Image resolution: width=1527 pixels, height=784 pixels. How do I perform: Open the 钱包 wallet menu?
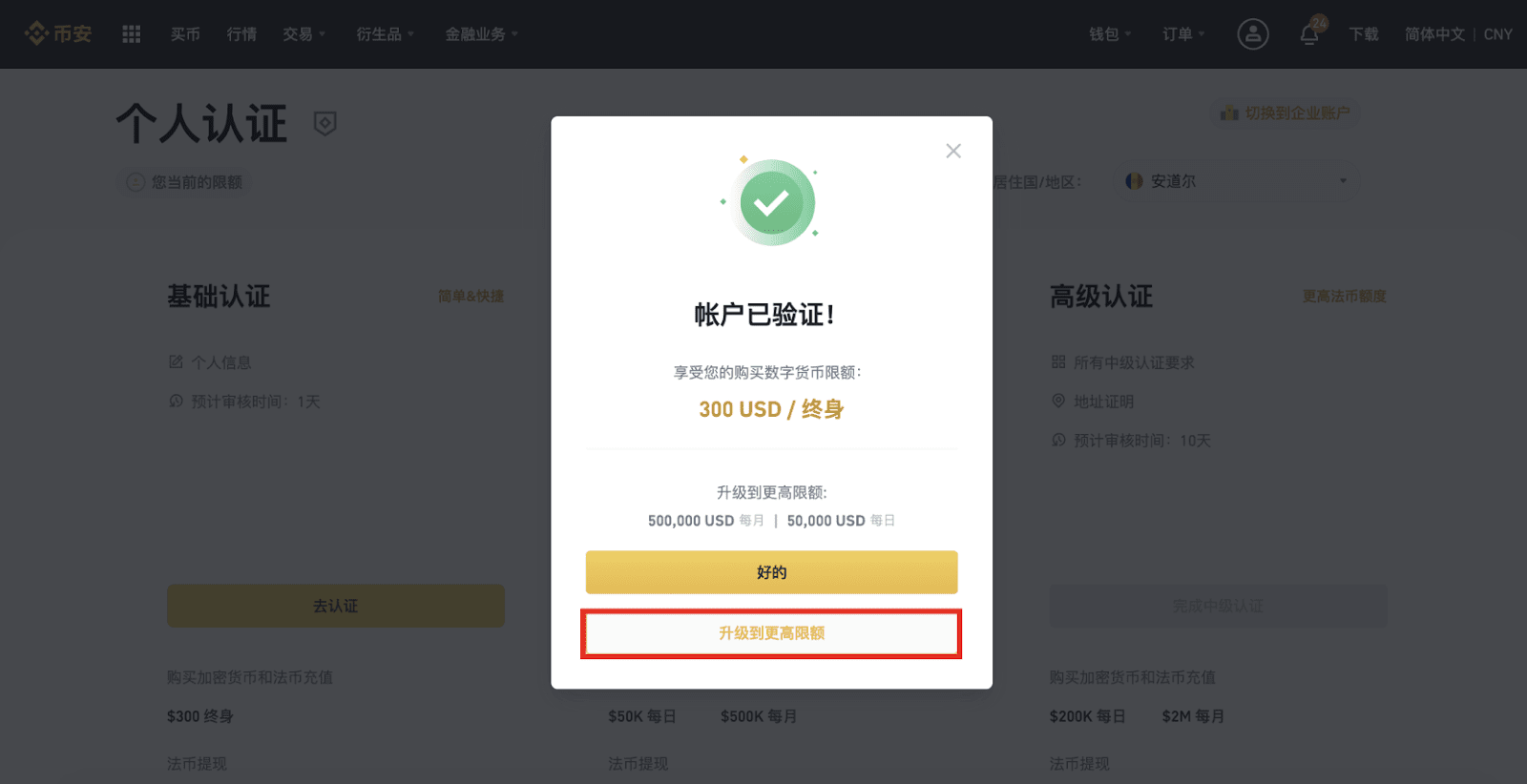point(1111,34)
